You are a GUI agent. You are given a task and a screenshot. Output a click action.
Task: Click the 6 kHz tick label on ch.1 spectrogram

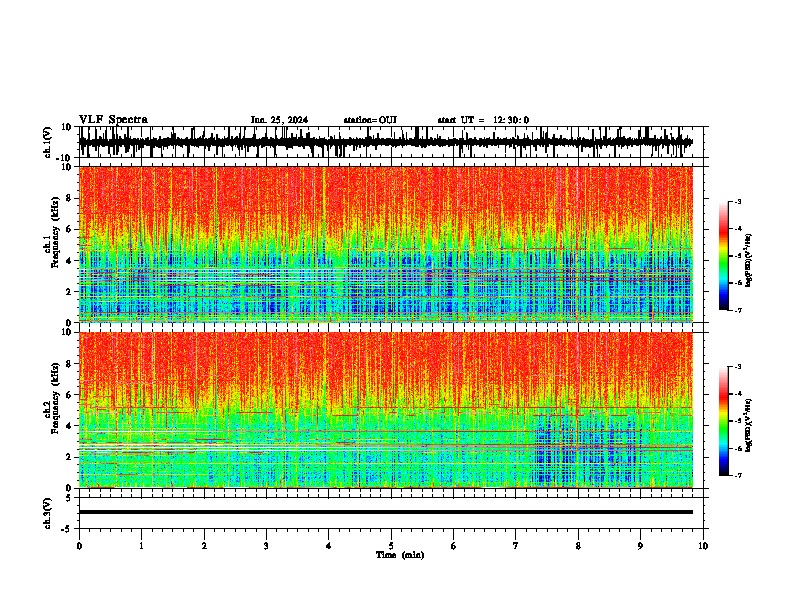click(69, 229)
